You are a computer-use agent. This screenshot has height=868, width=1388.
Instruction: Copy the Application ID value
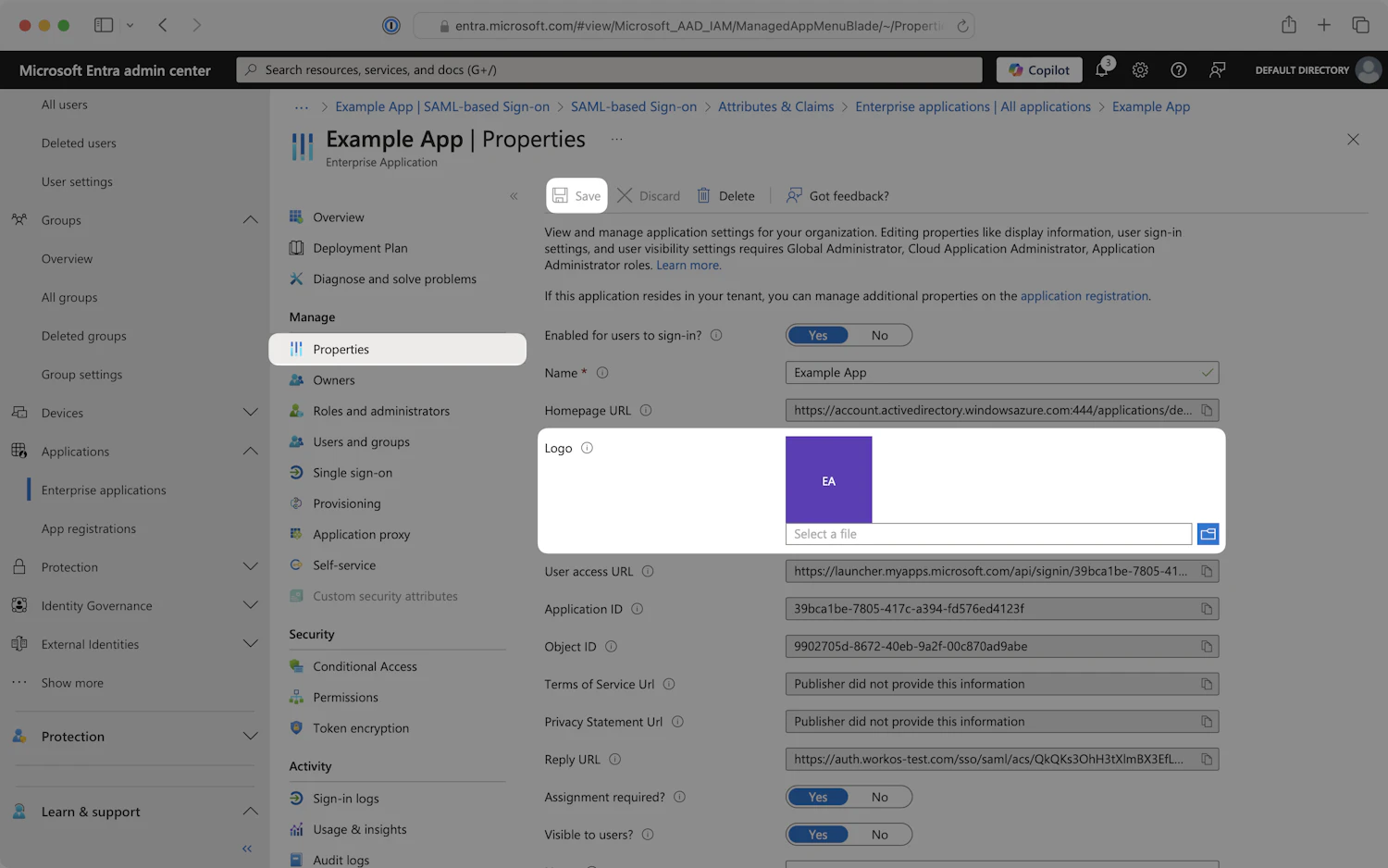click(x=1207, y=609)
